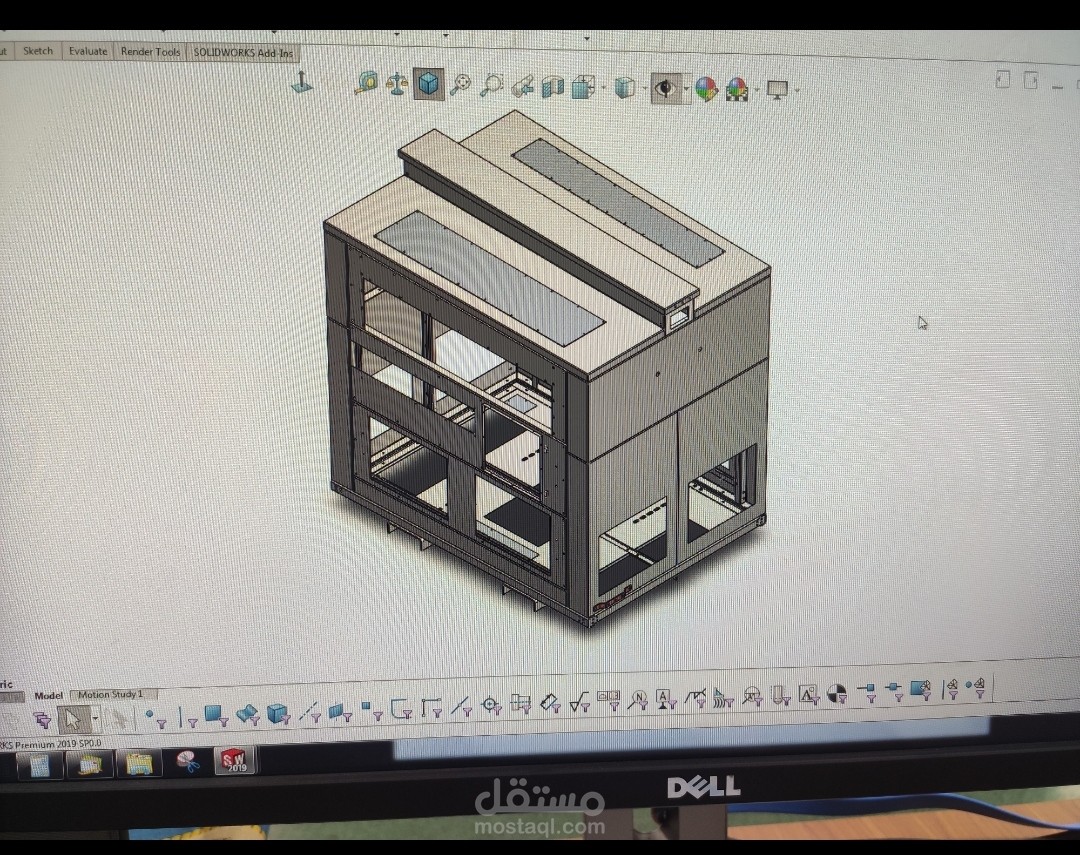Toggle the Filter Sketch Segments icon
This screenshot has height=855, width=1080.
(432, 708)
